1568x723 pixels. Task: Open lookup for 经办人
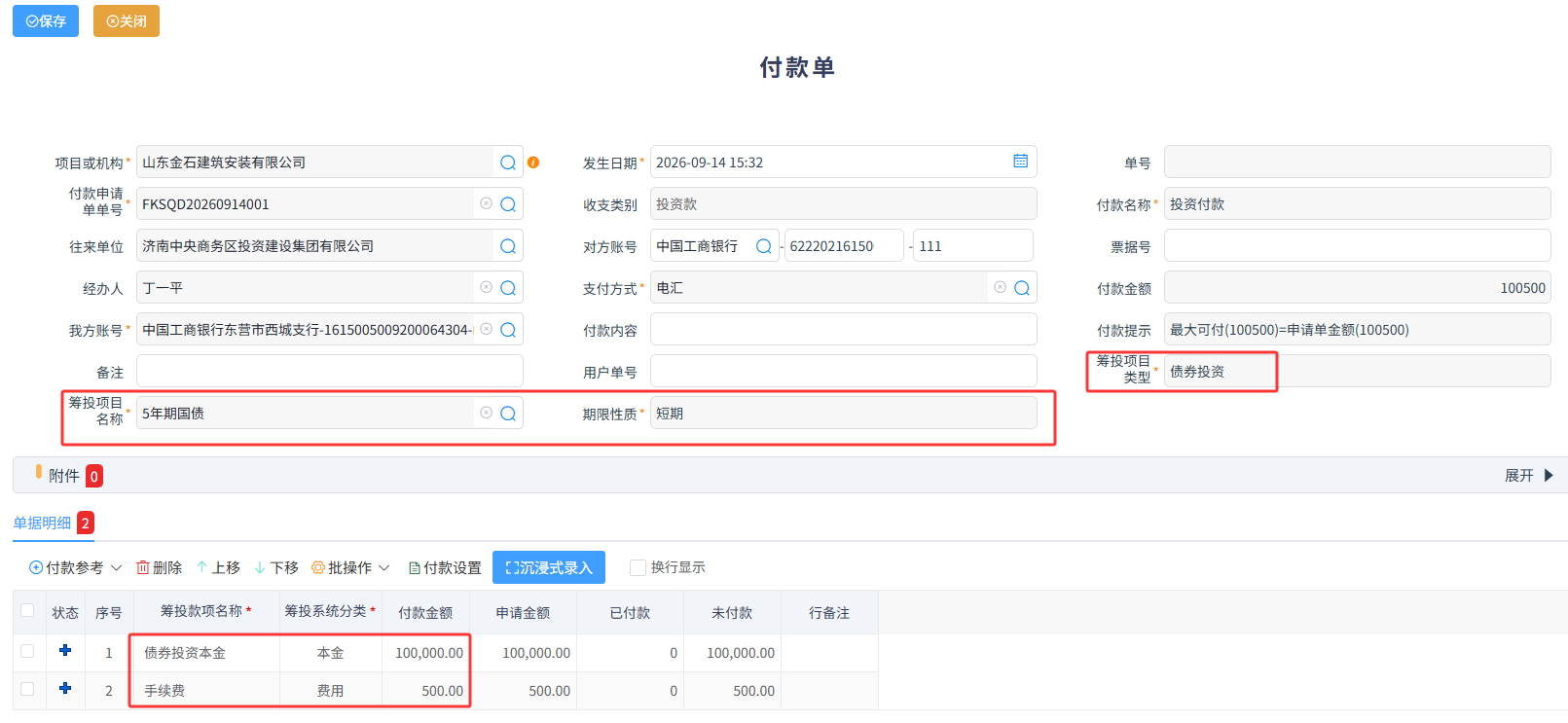pos(508,288)
